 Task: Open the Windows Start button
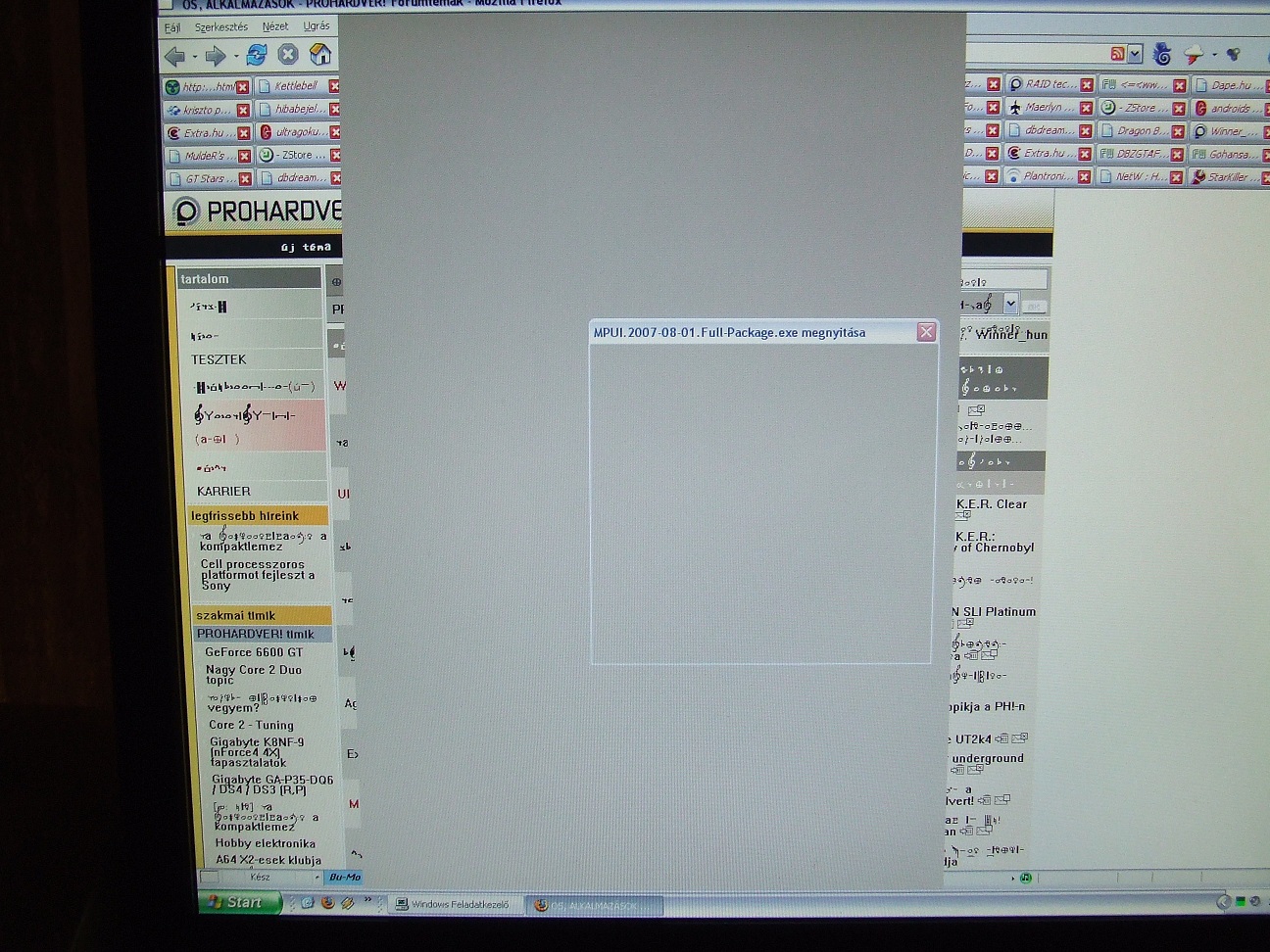(x=239, y=902)
